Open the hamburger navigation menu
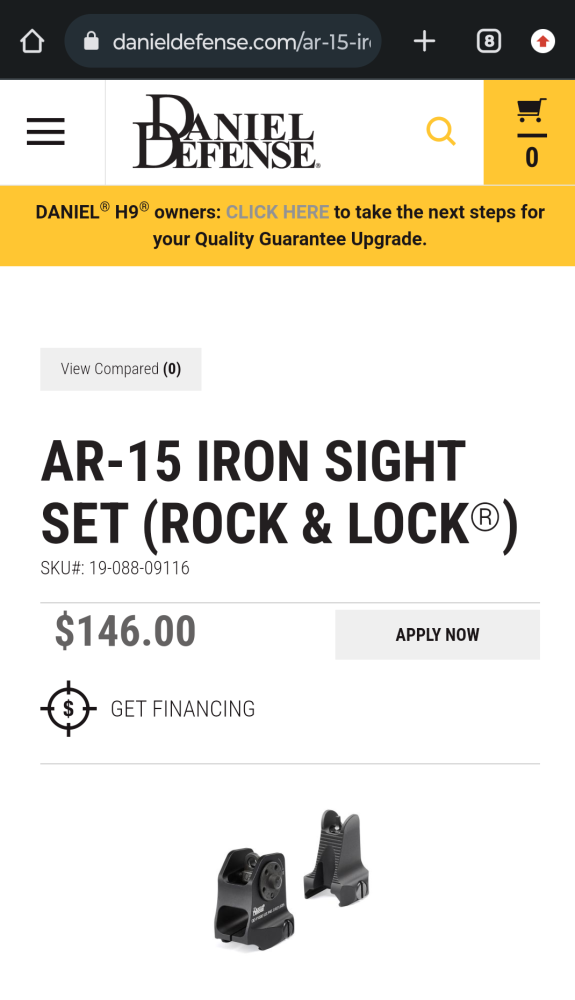The width and height of the screenshot is (575, 1000). [46, 132]
